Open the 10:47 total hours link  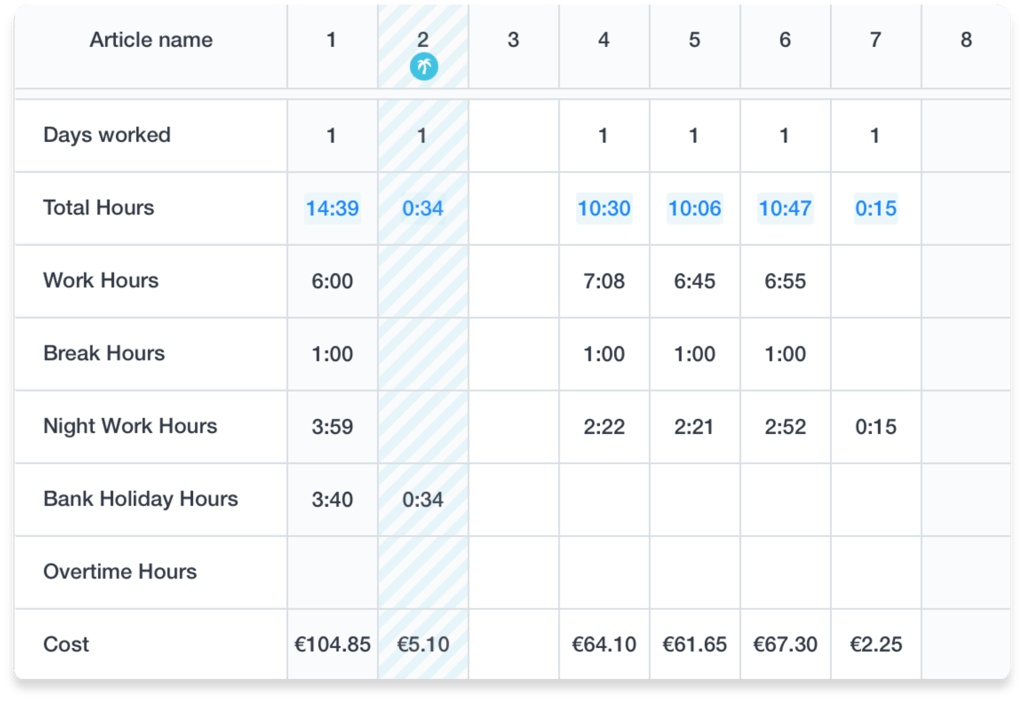[x=785, y=208]
